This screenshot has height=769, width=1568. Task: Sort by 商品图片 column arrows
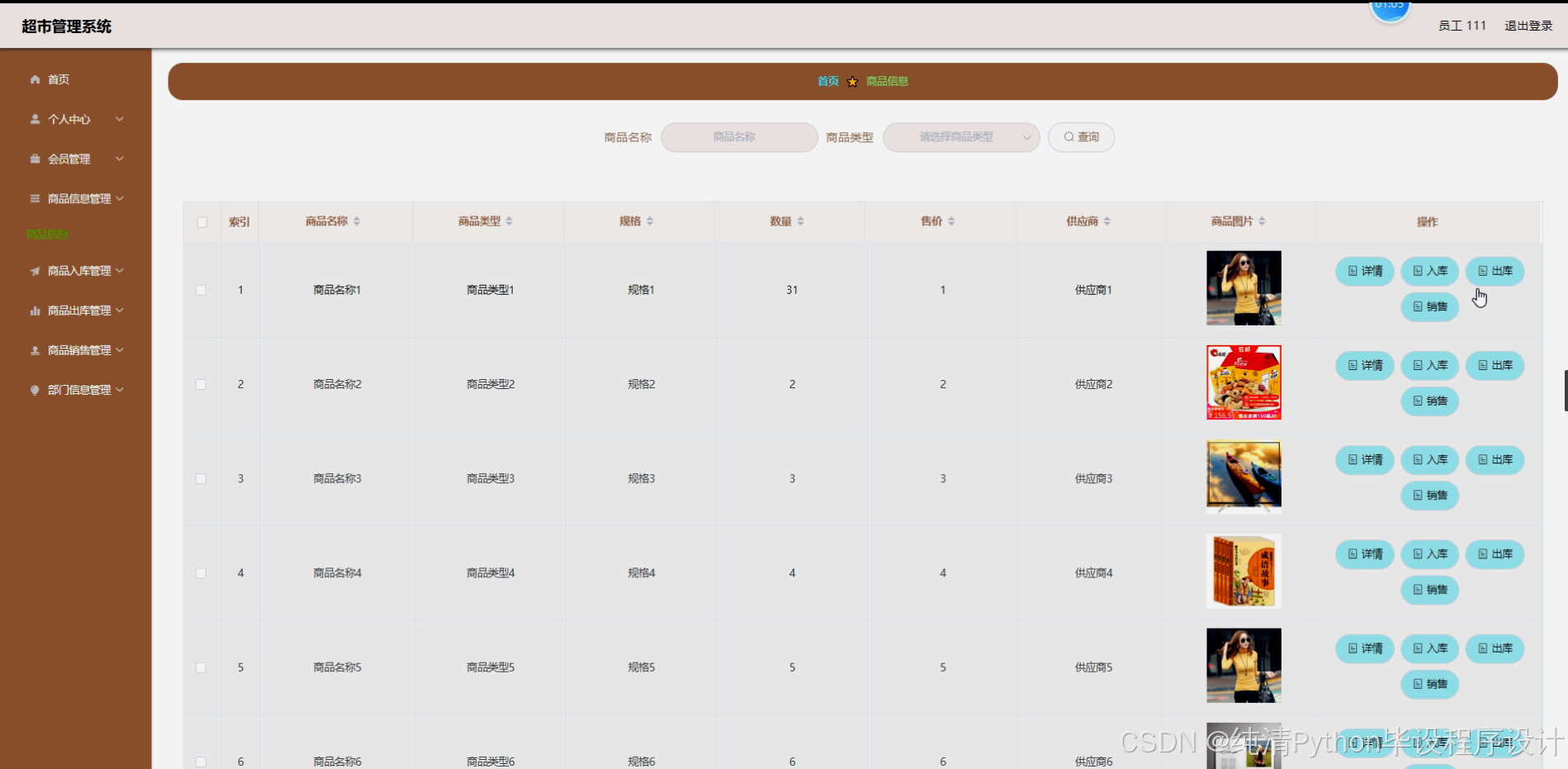1262,221
